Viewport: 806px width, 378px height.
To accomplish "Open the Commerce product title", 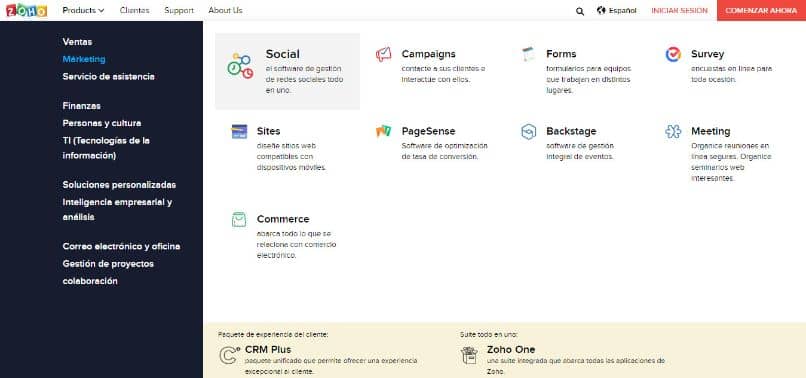I will (283, 220).
